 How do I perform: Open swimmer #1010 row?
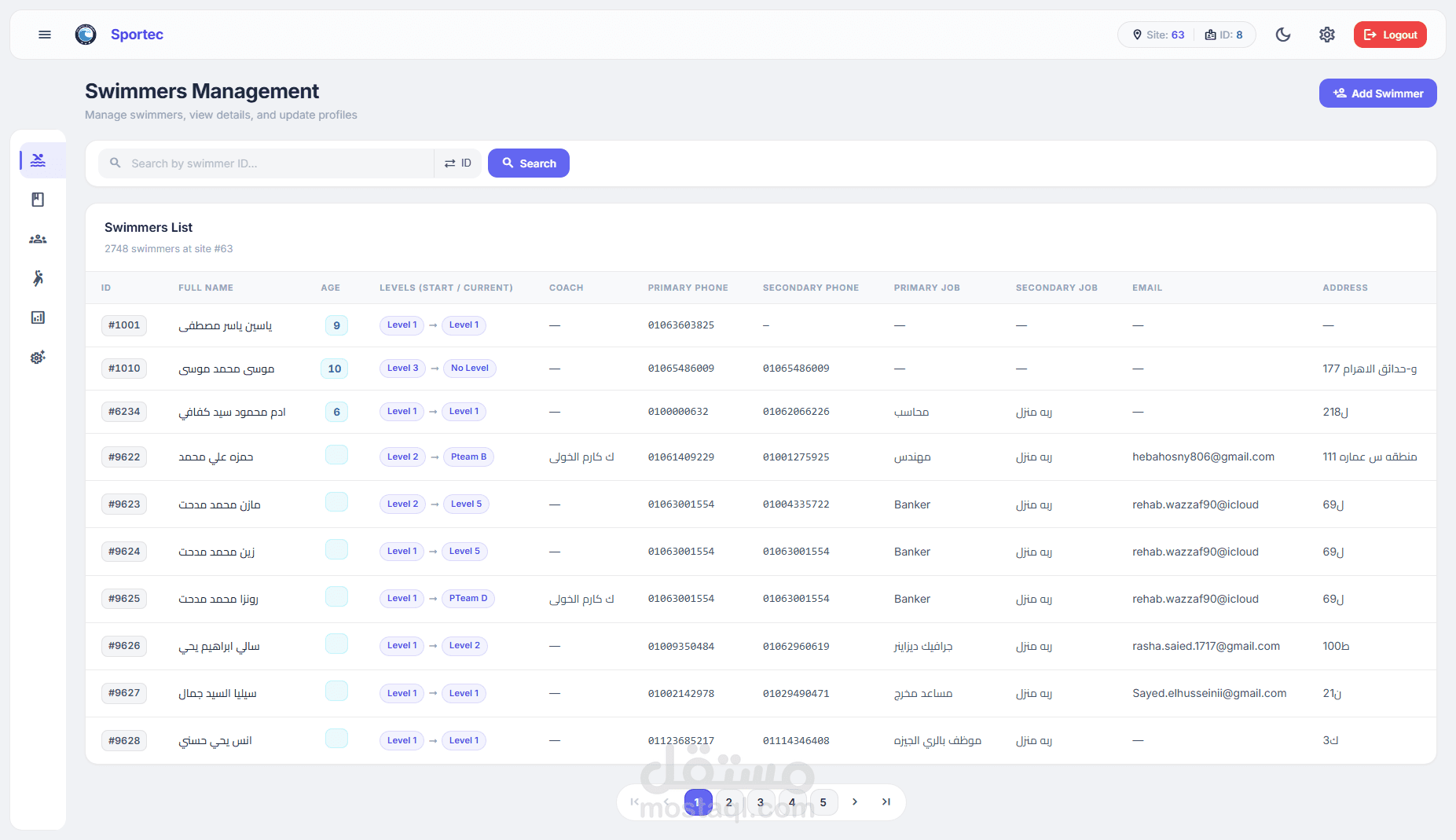click(x=761, y=369)
